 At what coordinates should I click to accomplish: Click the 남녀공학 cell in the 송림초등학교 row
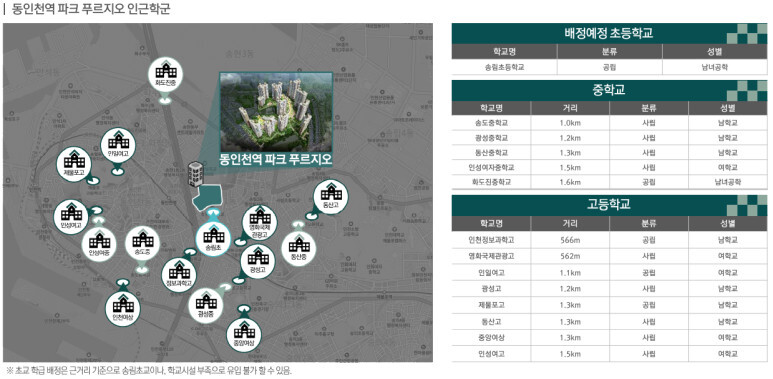tap(714, 67)
